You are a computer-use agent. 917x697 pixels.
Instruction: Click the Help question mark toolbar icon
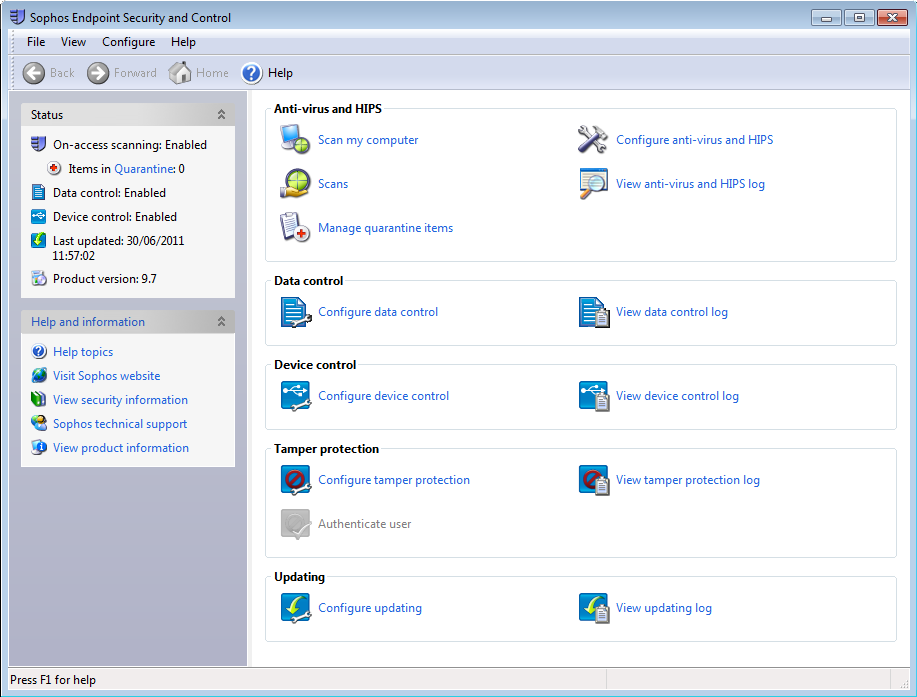tap(251, 73)
